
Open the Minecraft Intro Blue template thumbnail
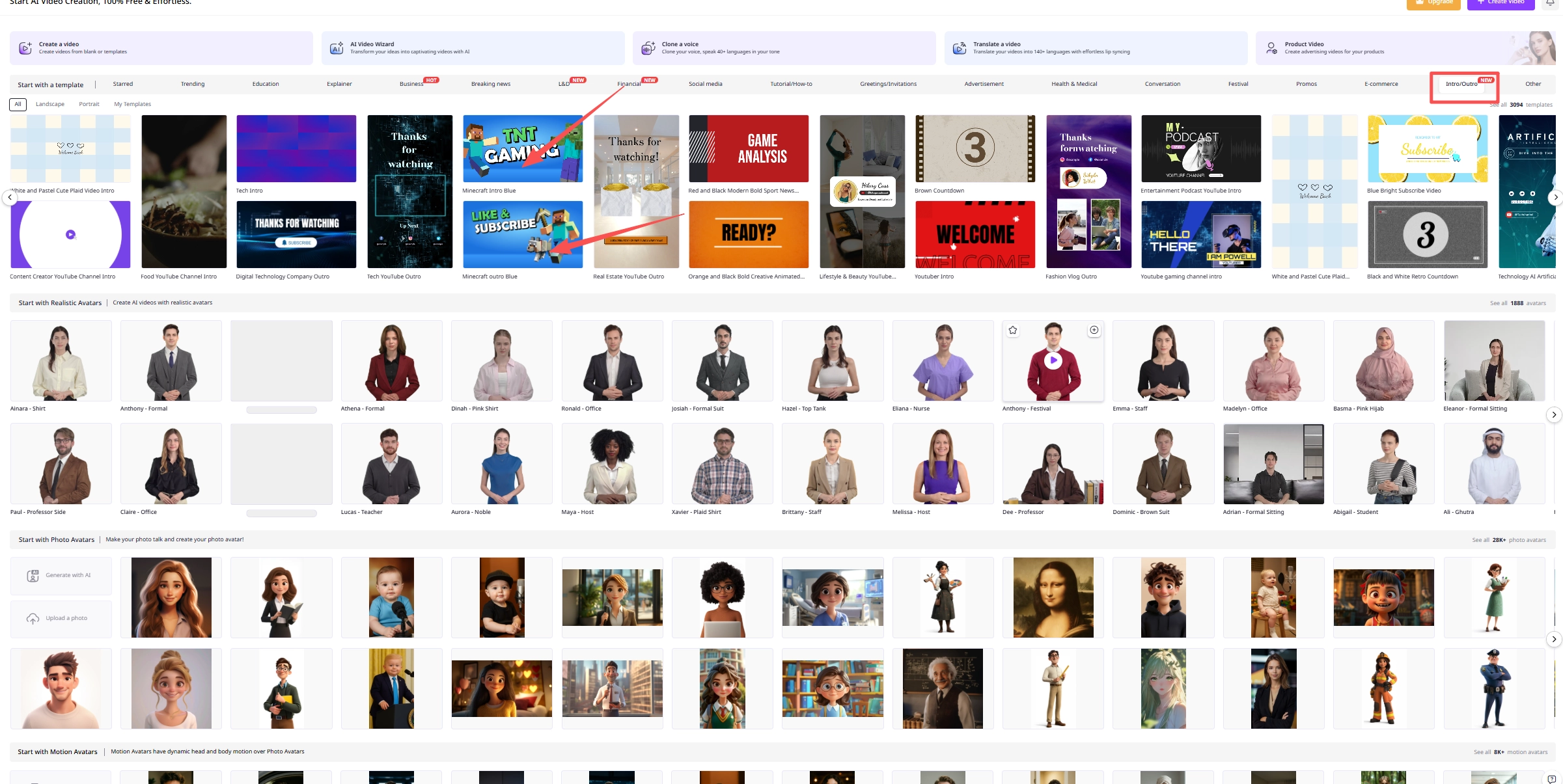pyautogui.click(x=523, y=149)
